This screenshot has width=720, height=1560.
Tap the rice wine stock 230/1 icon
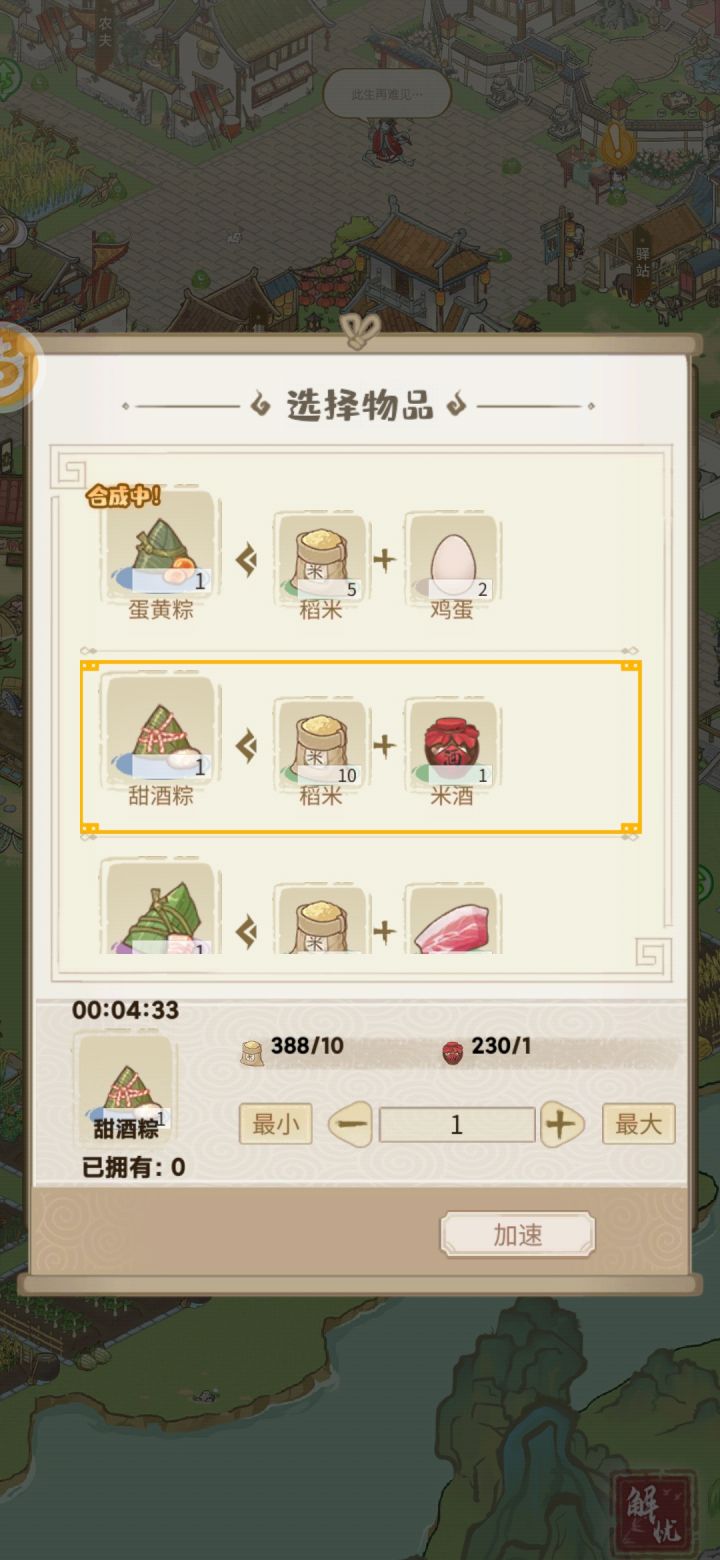(x=453, y=1051)
